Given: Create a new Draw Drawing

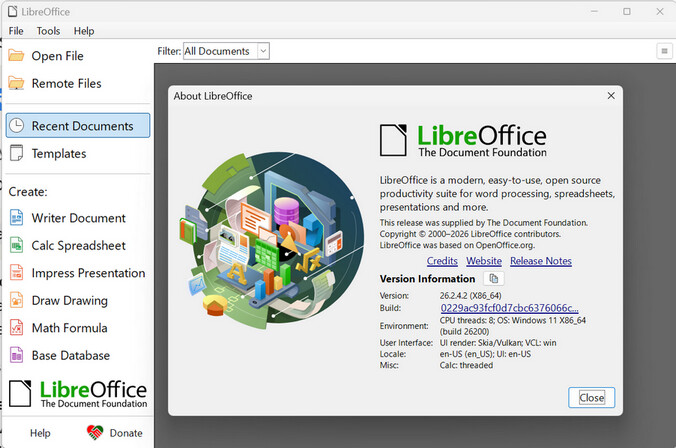Looking at the screenshot, I should tap(70, 301).
